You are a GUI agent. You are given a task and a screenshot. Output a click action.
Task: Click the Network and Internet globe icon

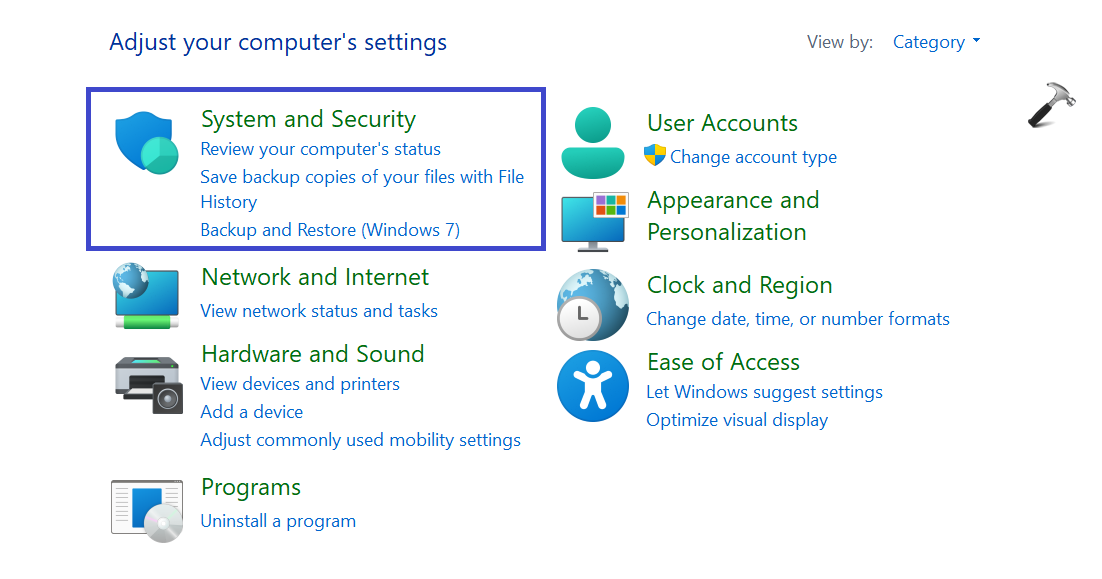146,295
